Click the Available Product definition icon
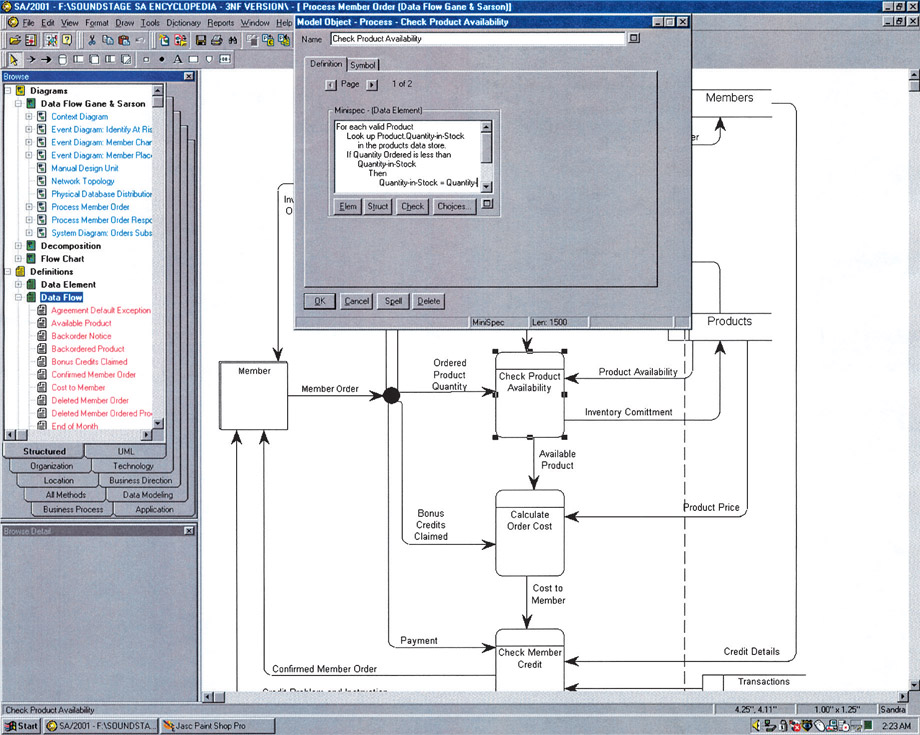The width and height of the screenshot is (920, 735). pos(42,323)
